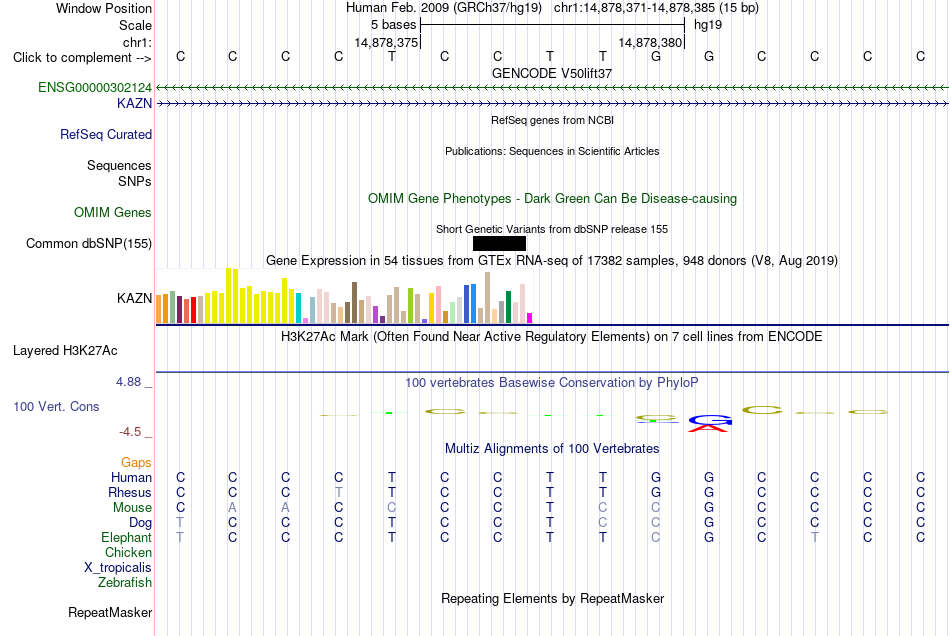Click the 'Click to complement -->' label
Viewport: 950px width, 636px height.
tap(82, 58)
